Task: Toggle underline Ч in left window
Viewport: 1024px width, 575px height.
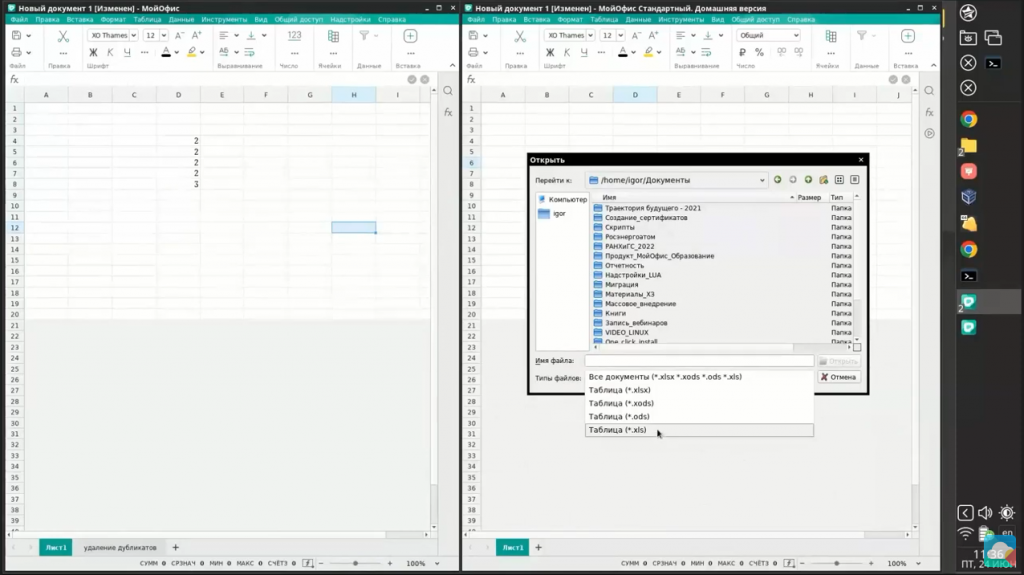Action: [x=127, y=52]
